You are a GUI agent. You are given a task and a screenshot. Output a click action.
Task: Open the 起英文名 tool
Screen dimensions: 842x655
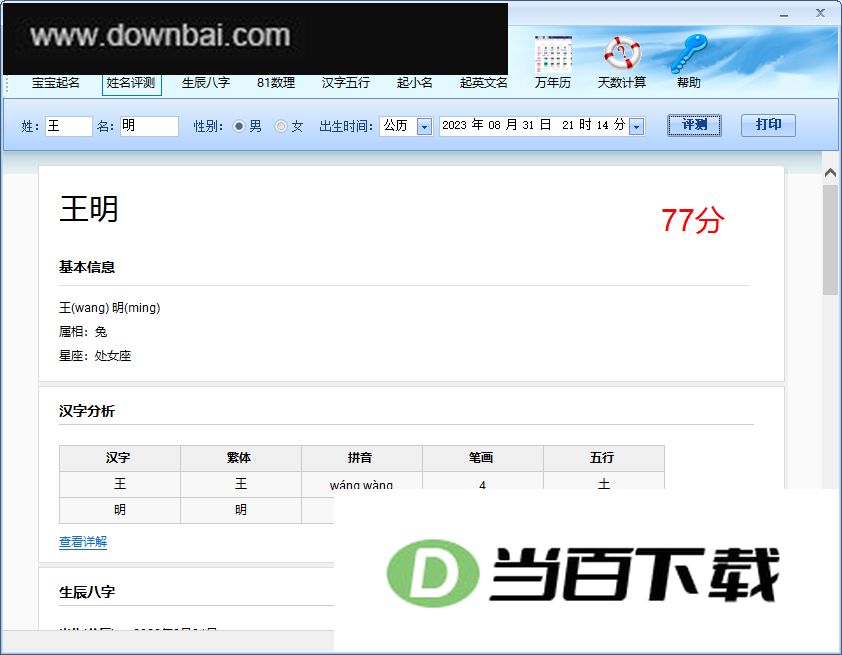(x=483, y=83)
